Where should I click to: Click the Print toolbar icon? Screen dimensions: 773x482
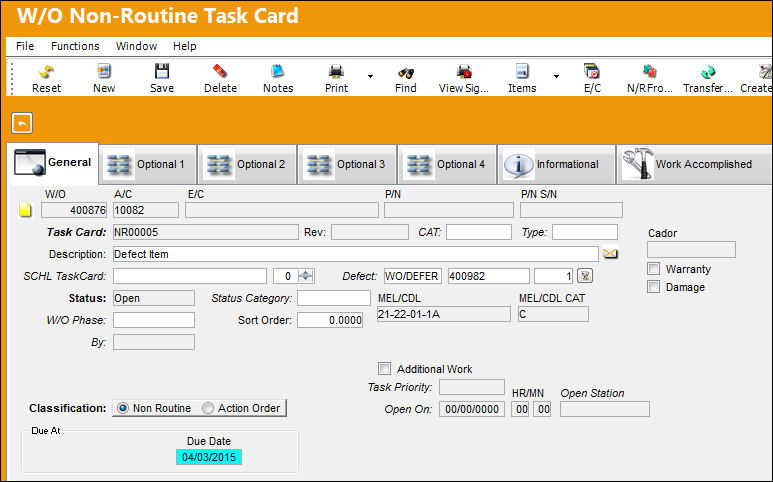pyautogui.click(x=336, y=72)
